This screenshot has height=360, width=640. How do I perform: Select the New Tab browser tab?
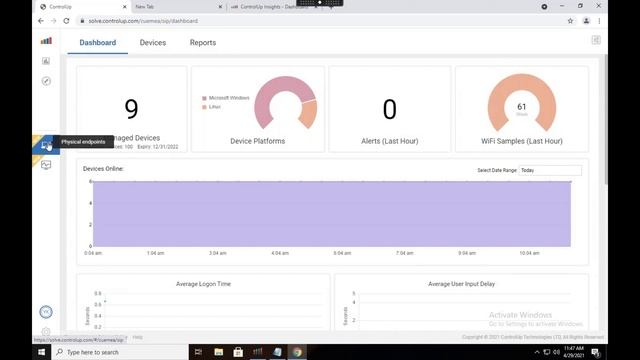click(178, 7)
